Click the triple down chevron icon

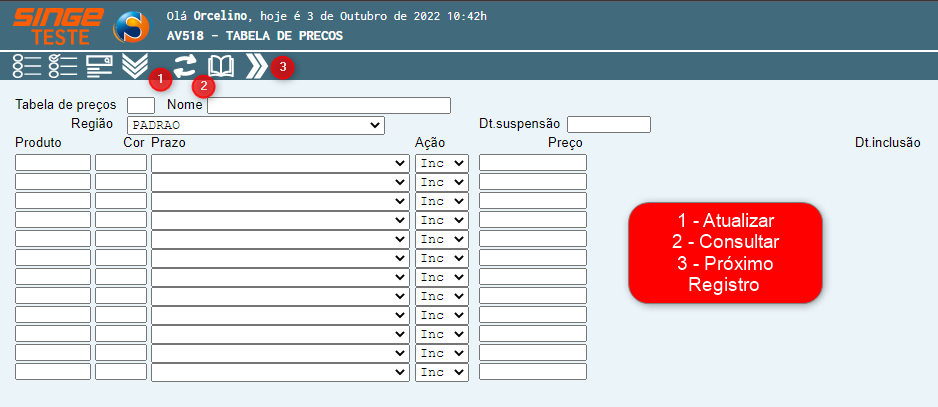pos(134,67)
